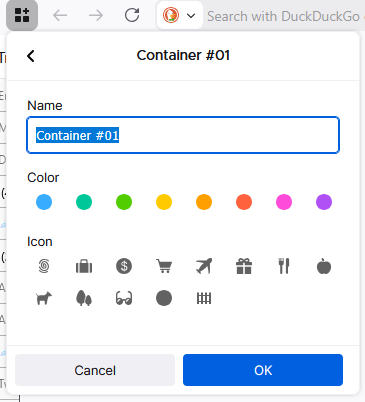Select the shopping cart container icon
The image size is (365, 402).
click(x=164, y=266)
